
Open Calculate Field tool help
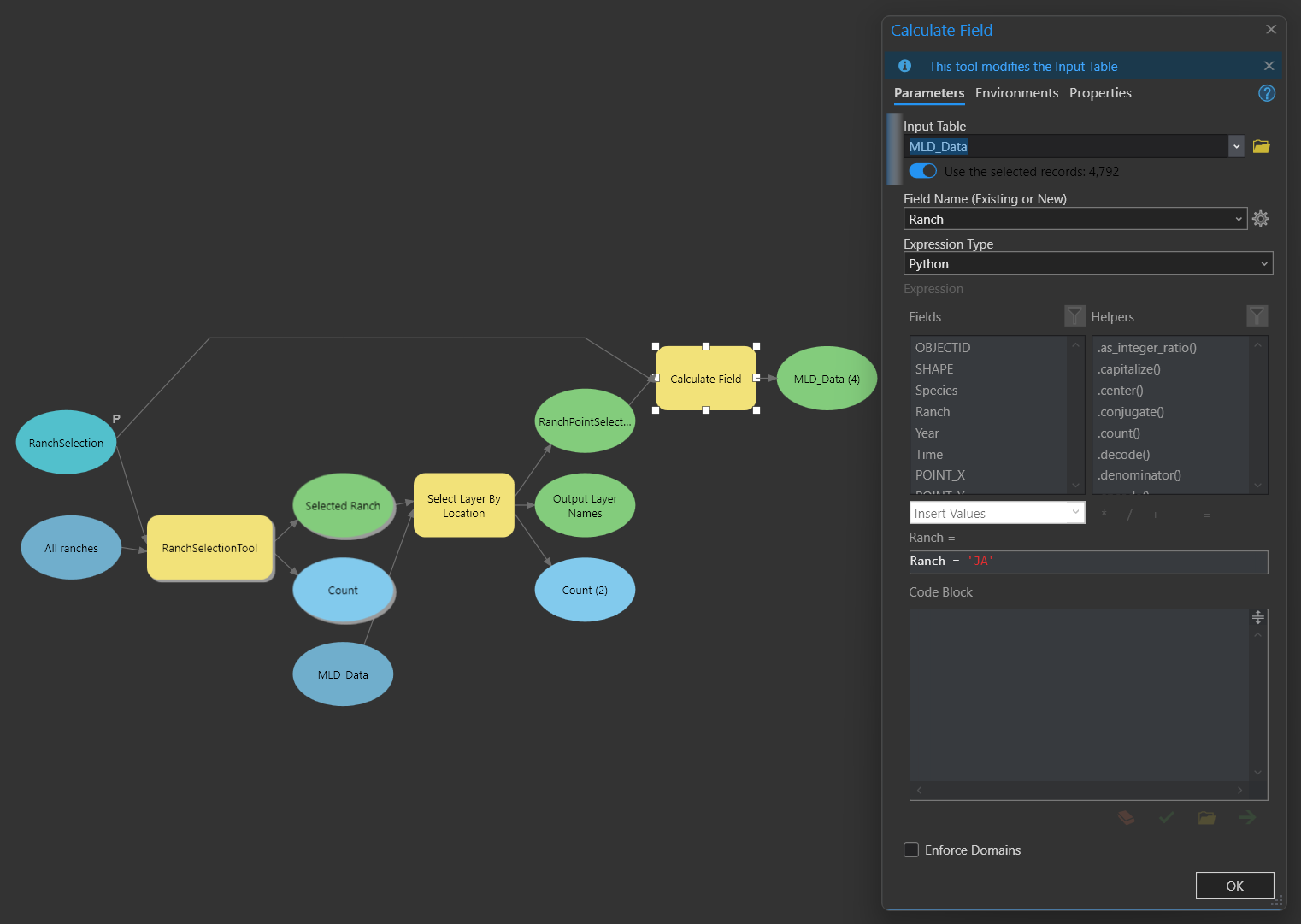[1267, 93]
